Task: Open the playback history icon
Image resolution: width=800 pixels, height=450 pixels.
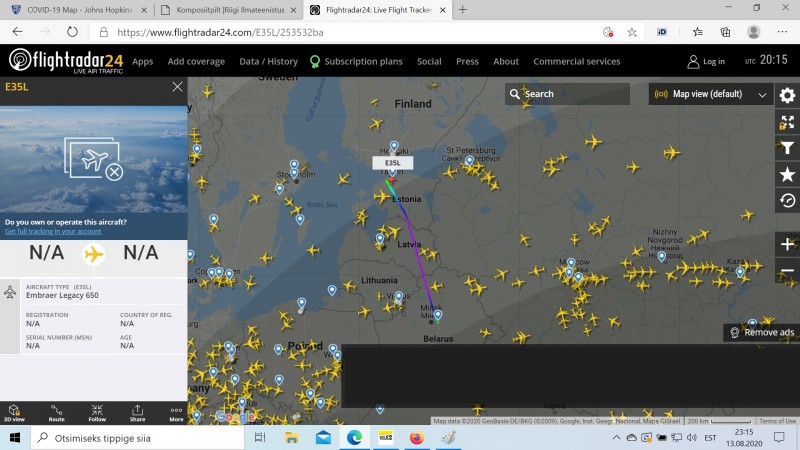Action: pyautogui.click(x=787, y=200)
